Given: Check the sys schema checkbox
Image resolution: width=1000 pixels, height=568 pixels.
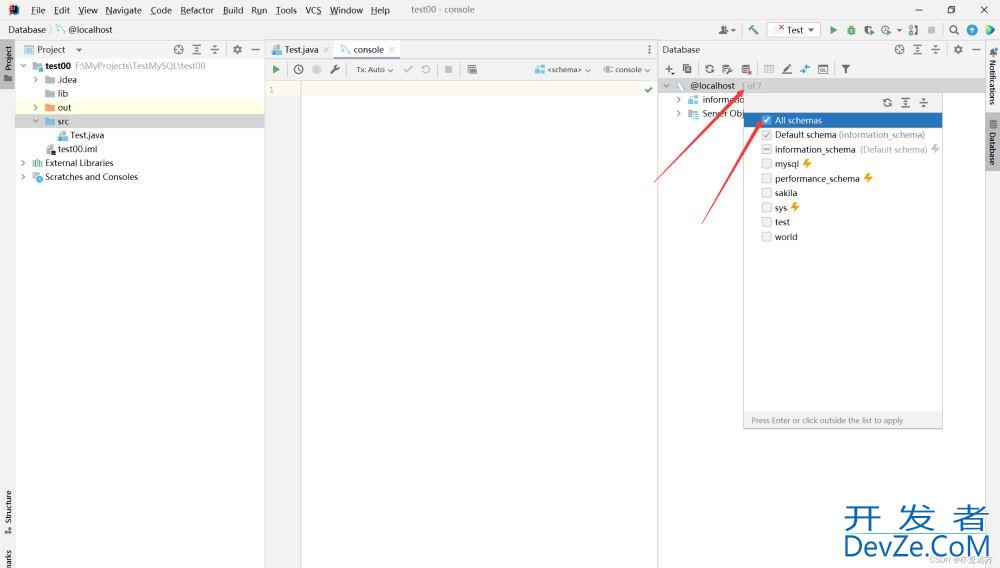Looking at the screenshot, I should (x=767, y=207).
